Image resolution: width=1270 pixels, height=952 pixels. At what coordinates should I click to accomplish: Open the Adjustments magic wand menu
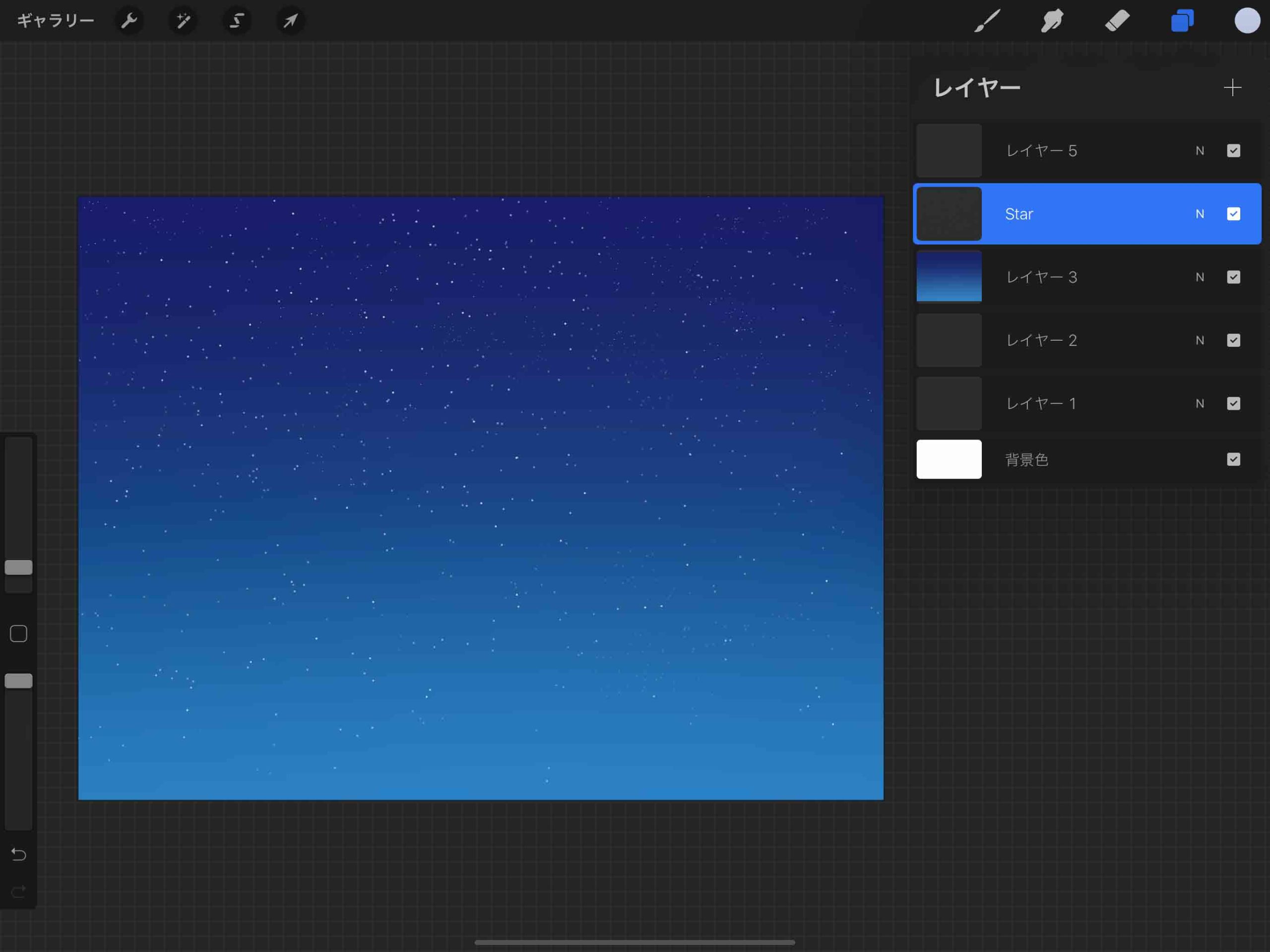pyautogui.click(x=183, y=21)
